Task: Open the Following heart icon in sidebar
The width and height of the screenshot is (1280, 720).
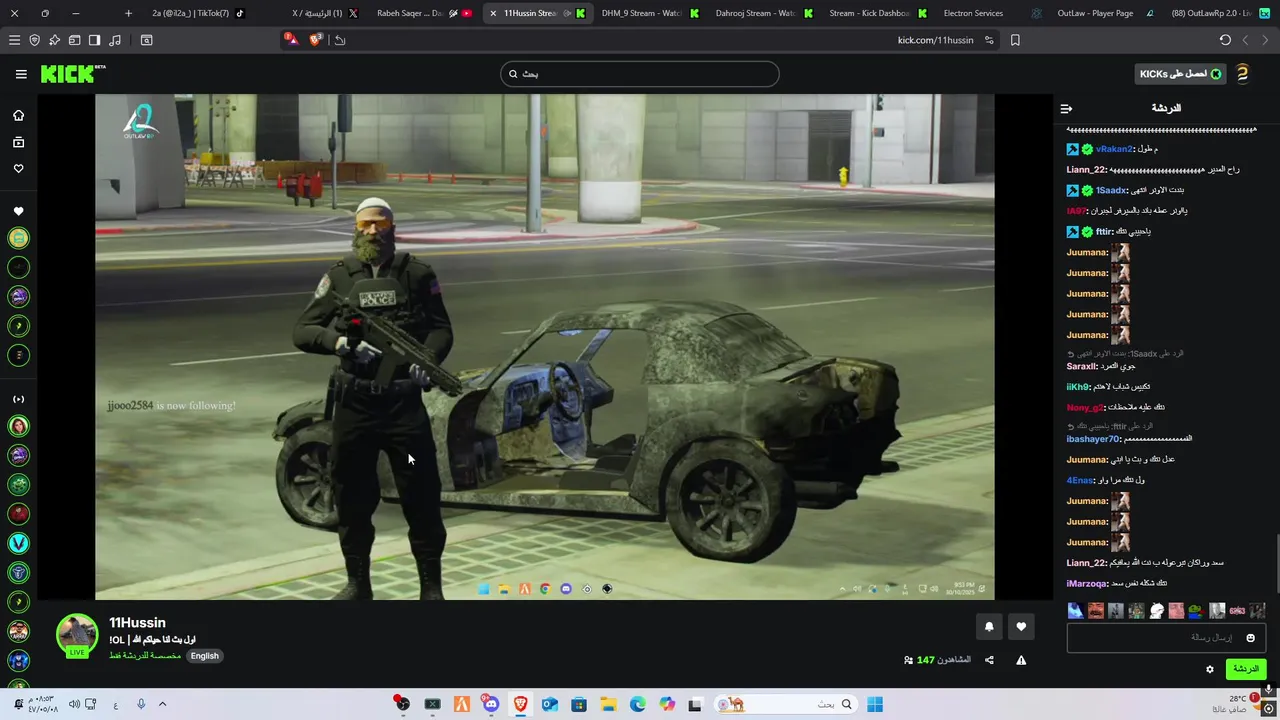Action: click(x=18, y=169)
